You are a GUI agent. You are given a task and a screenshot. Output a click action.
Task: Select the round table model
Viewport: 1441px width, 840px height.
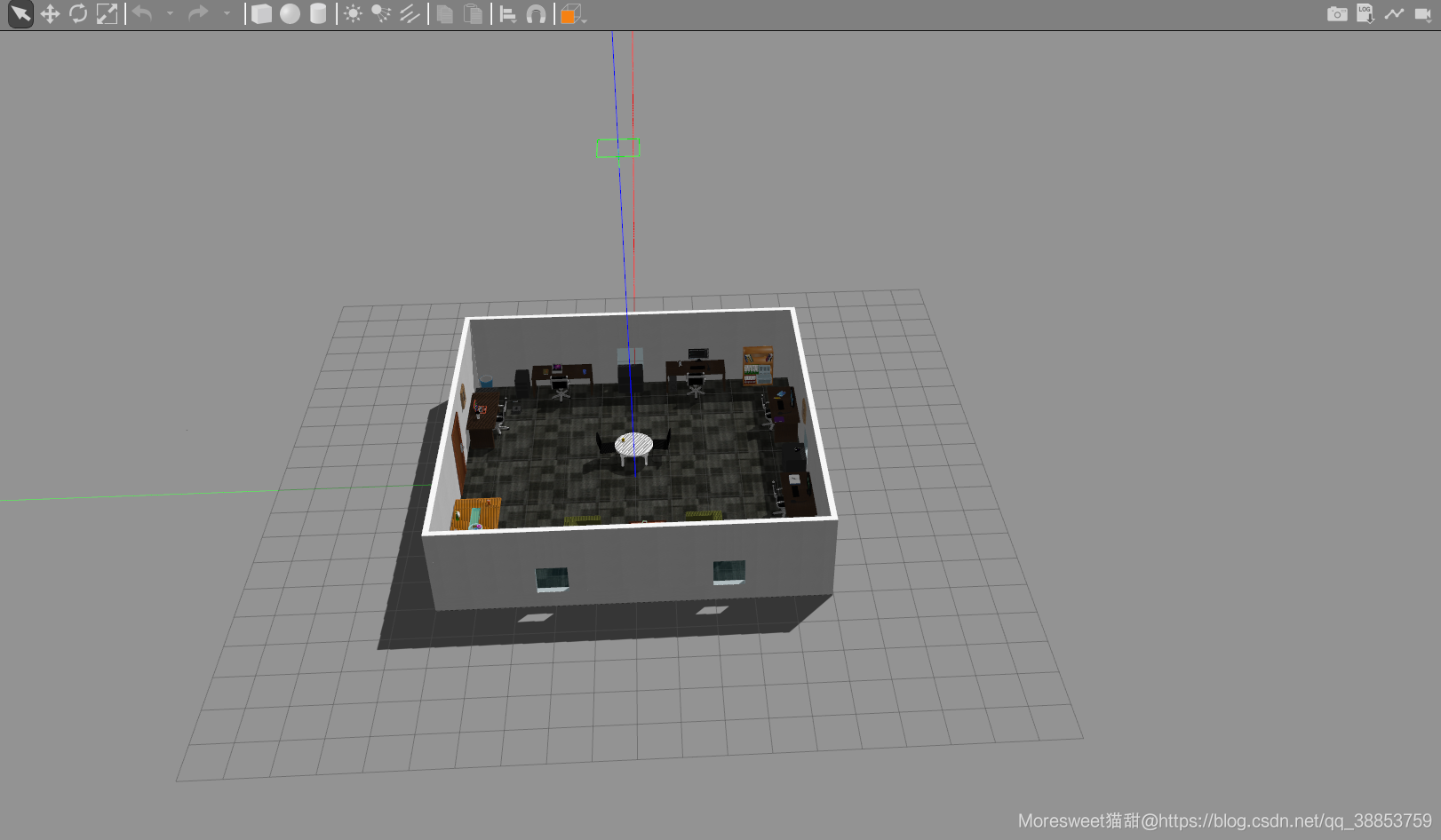632,442
